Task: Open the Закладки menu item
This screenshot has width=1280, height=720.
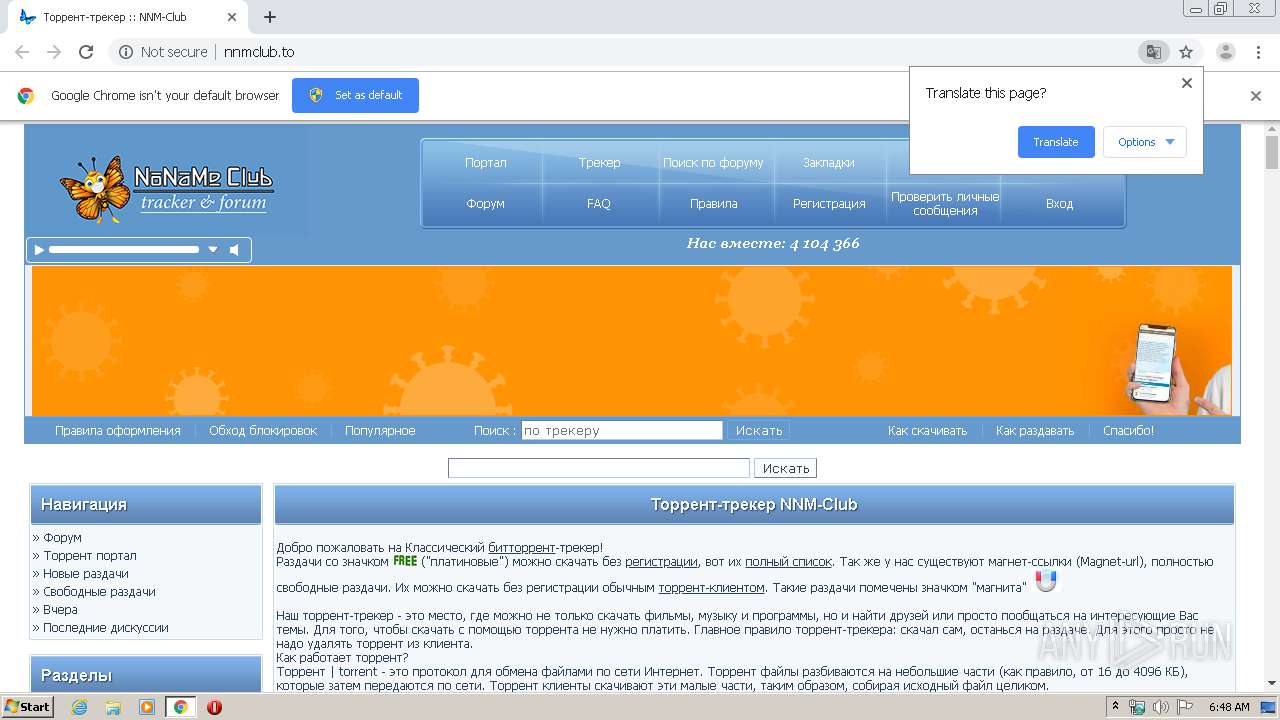Action: pyautogui.click(x=829, y=163)
